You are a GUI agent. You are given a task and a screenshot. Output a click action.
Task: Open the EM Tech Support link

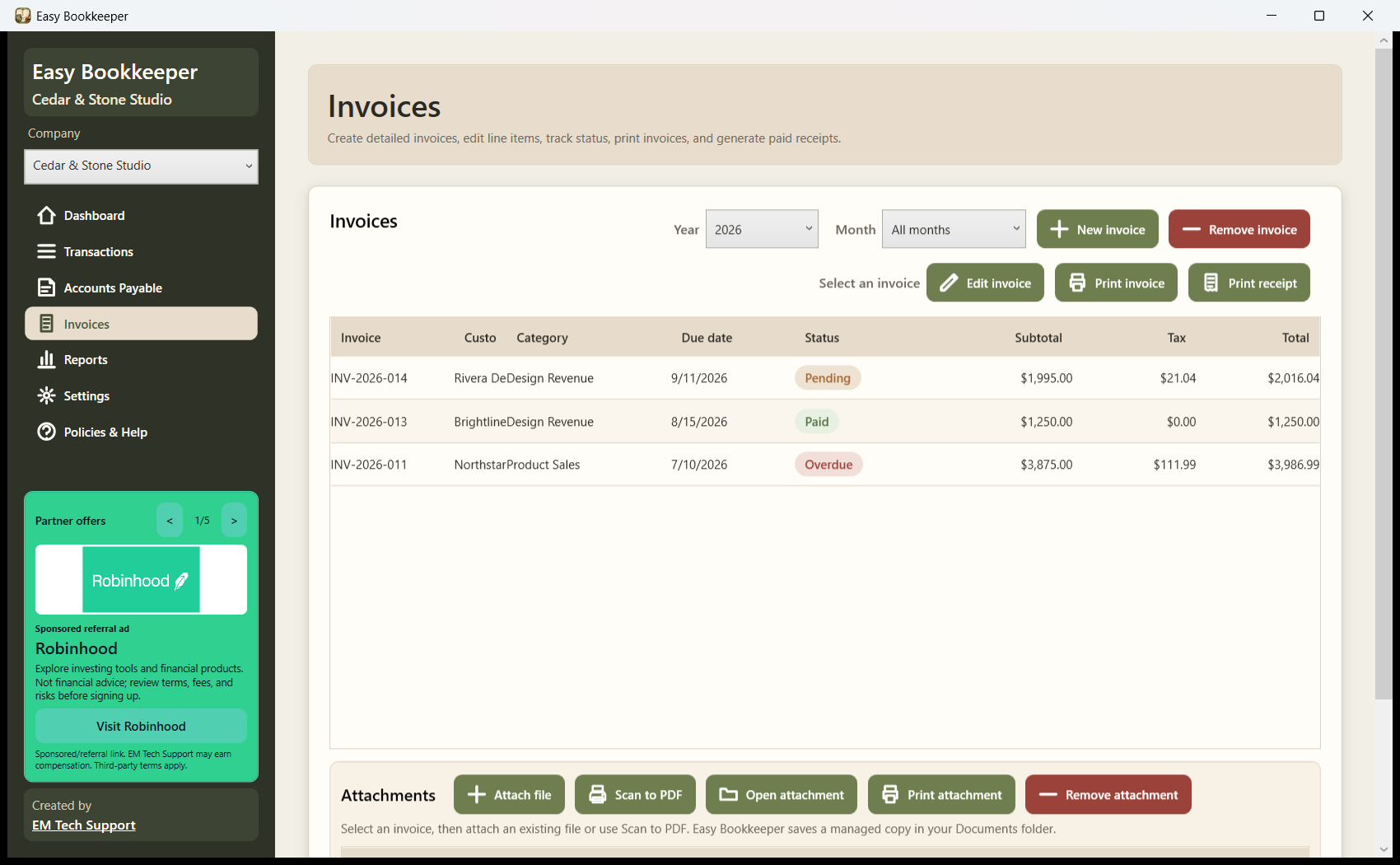coord(84,825)
